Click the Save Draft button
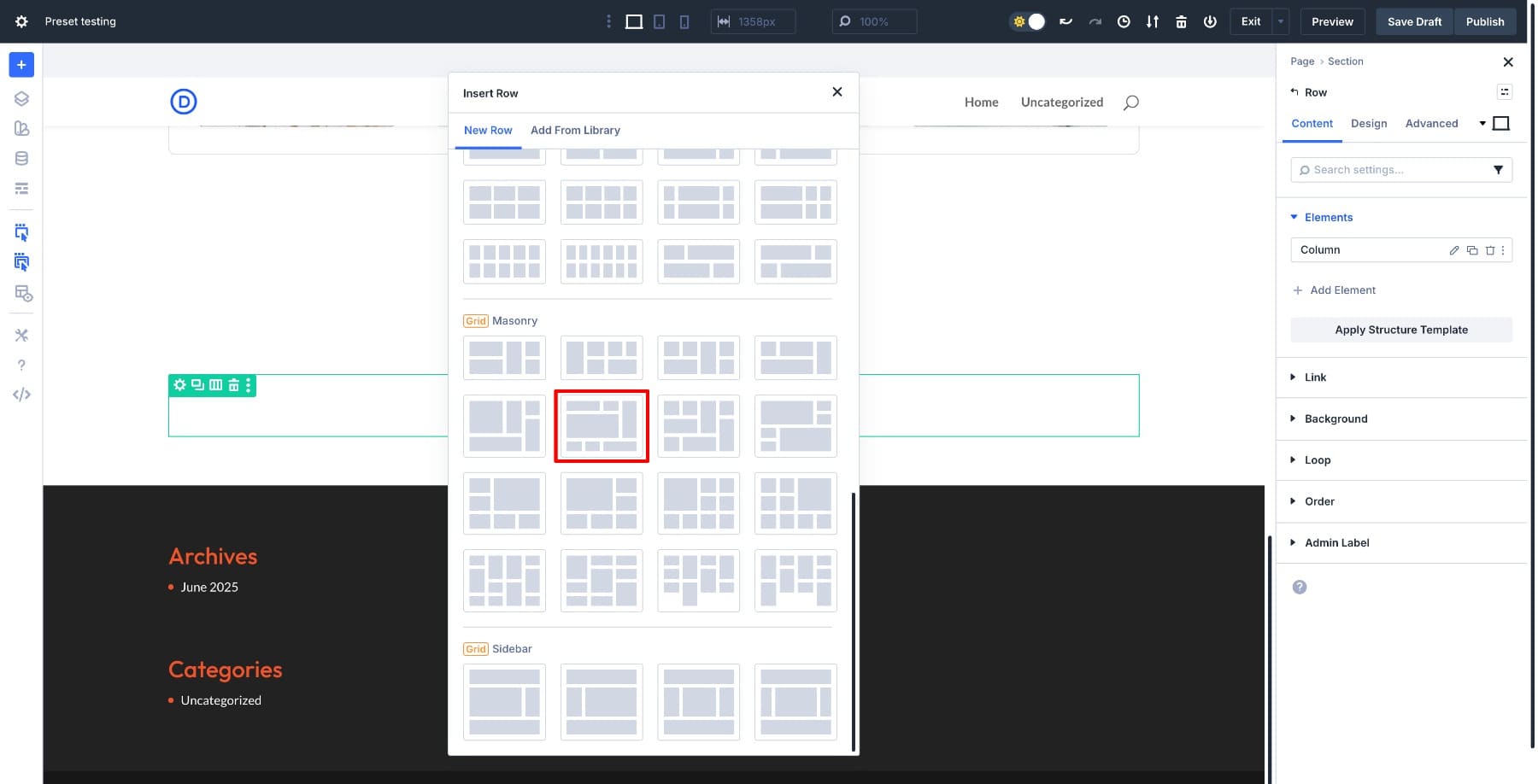Image resolution: width=1538 pixels, height=784 pixels. (1414, 21)
